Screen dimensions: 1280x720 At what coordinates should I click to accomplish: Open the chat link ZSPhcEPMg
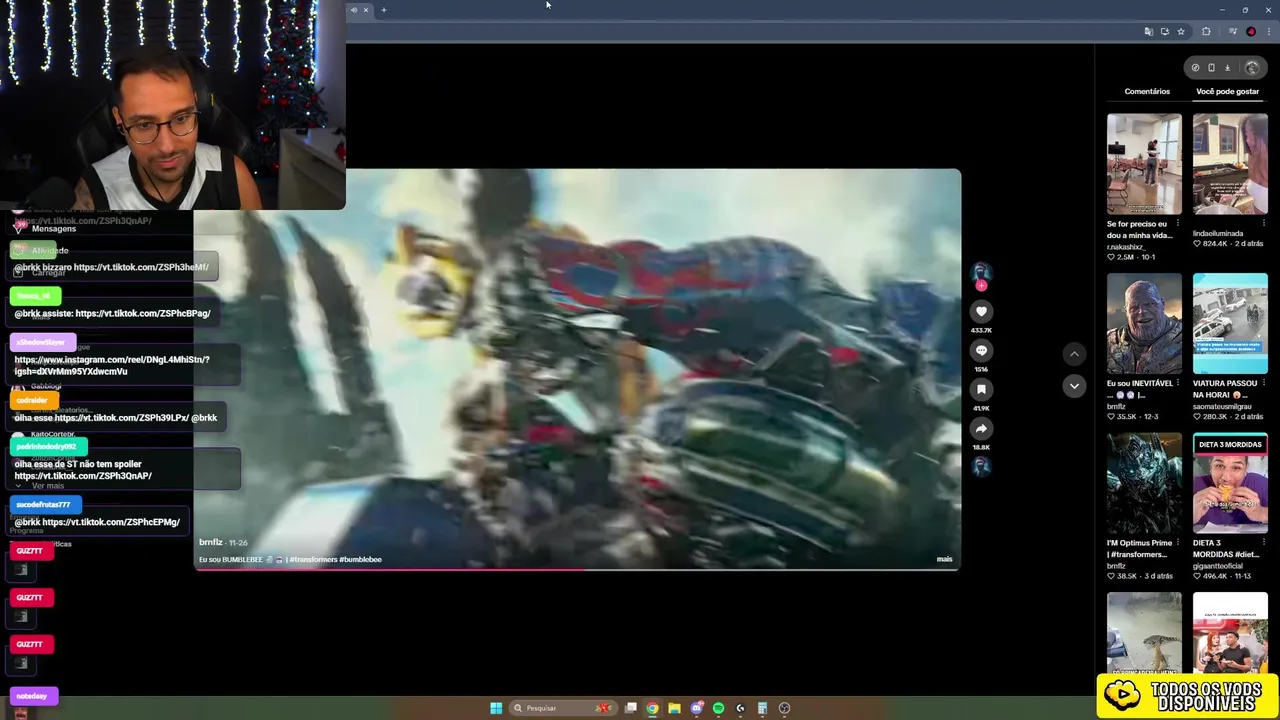(112, 522)
